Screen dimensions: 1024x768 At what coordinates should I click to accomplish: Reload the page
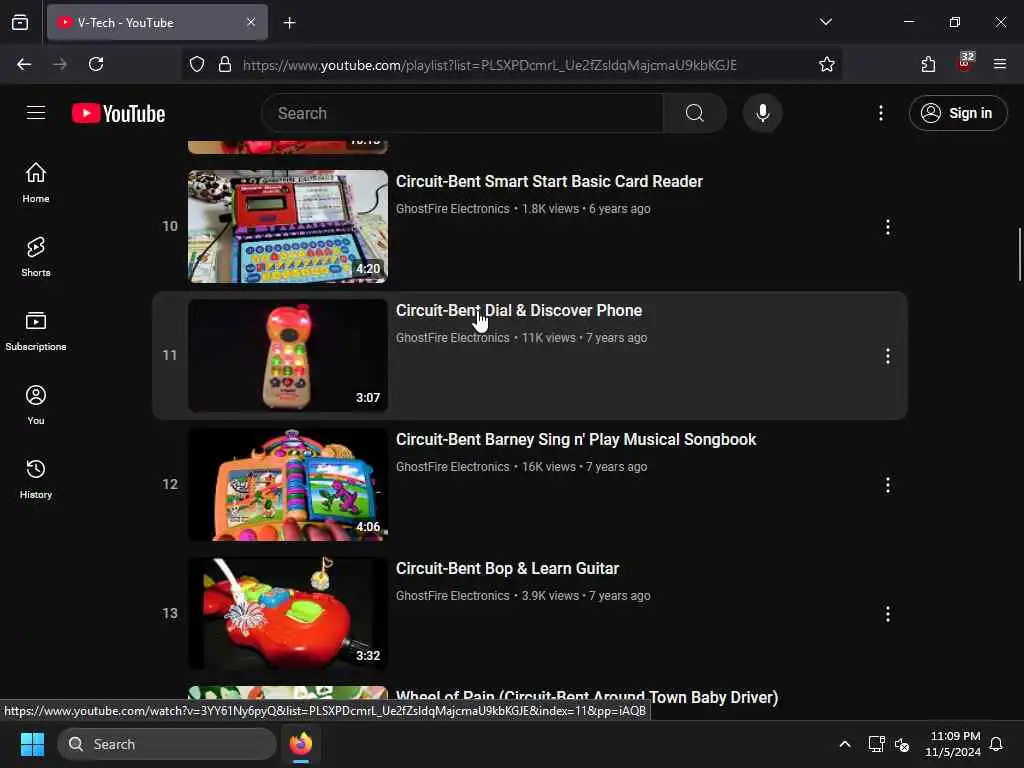(96, 64)
